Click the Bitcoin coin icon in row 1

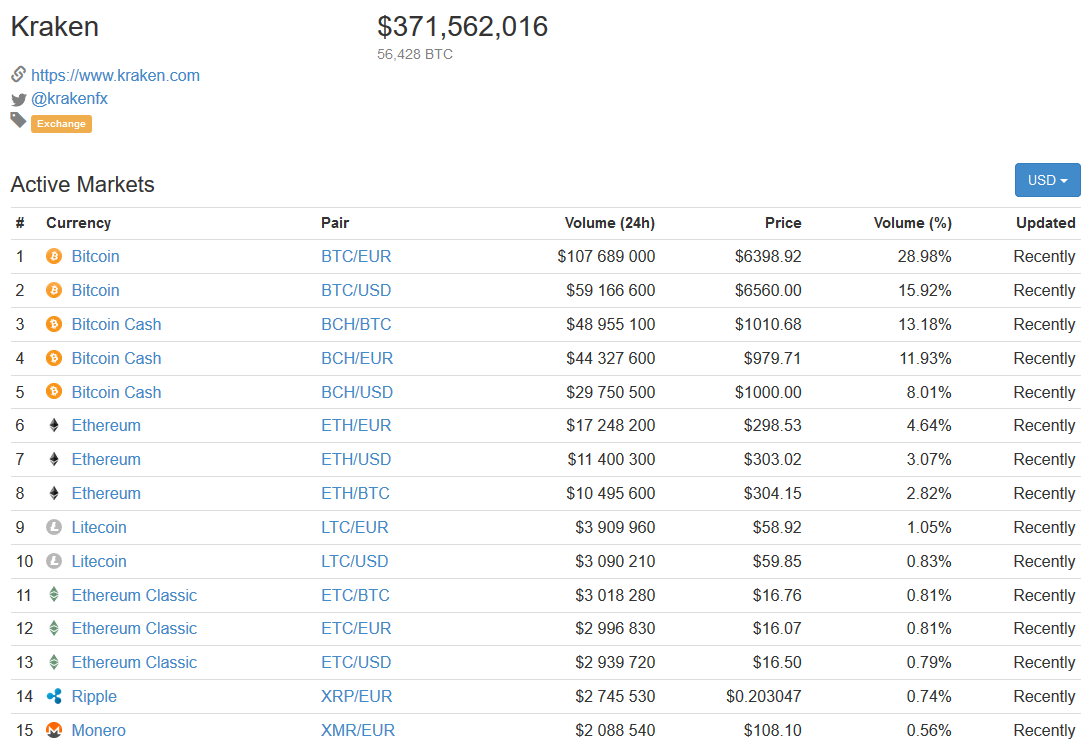[x=54, y=257]
